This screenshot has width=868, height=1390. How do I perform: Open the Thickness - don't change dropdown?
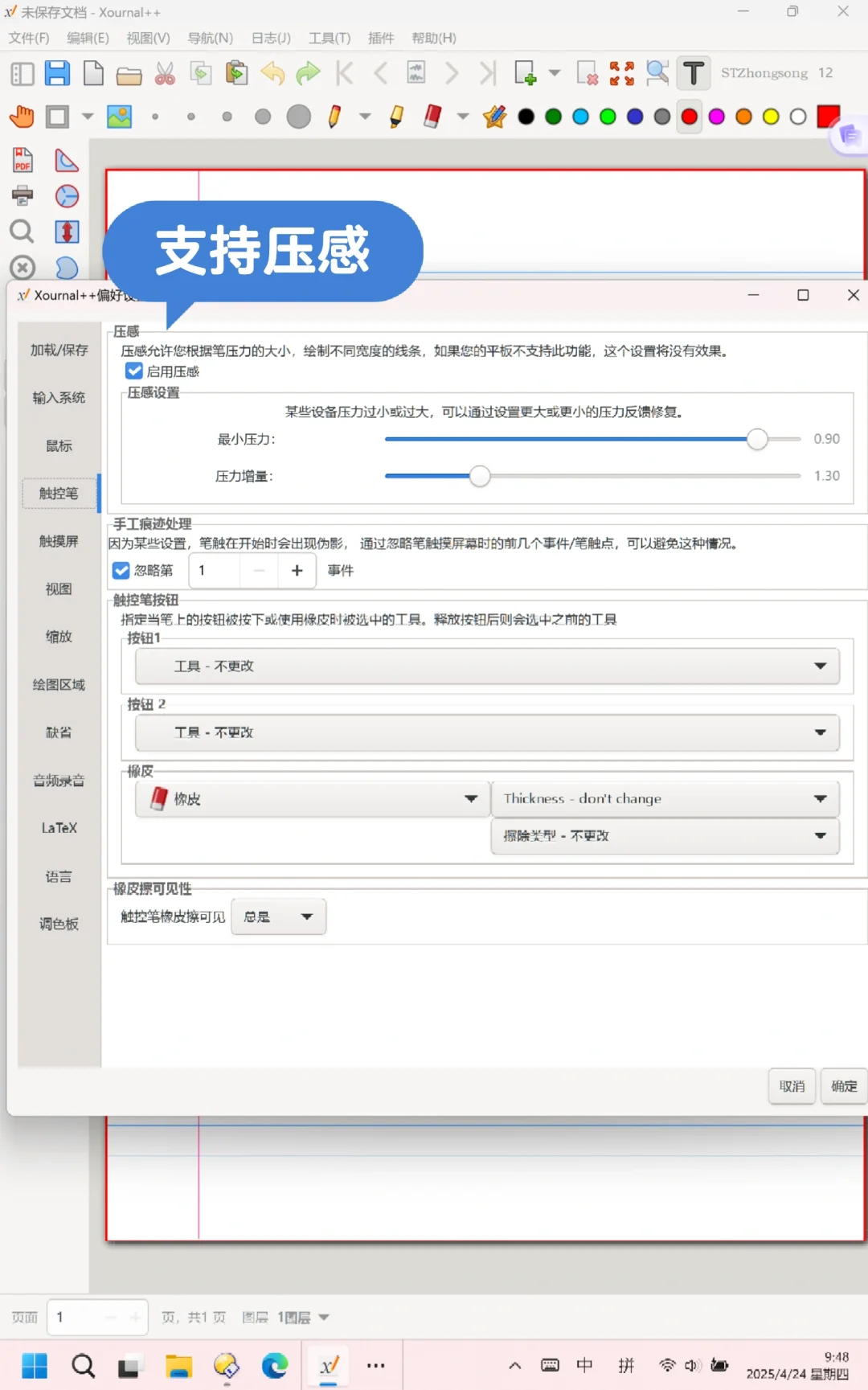point(665,798)
